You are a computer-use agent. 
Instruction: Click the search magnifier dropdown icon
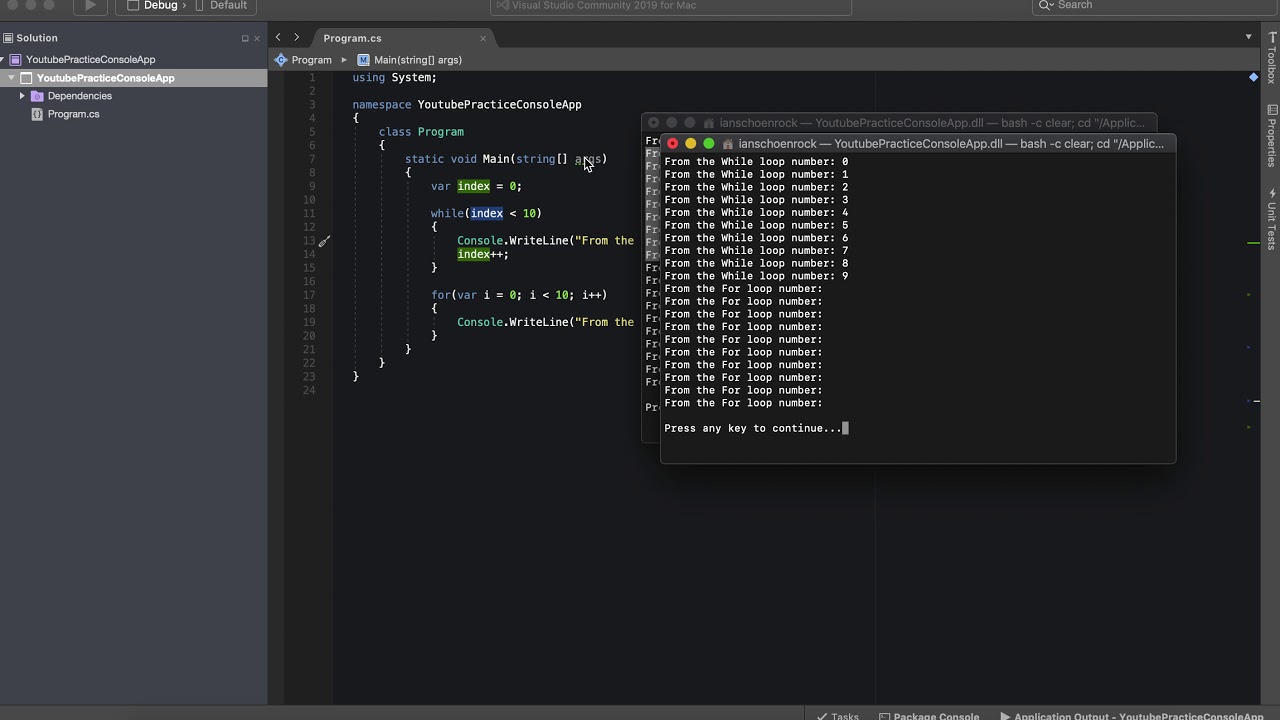1046,6
